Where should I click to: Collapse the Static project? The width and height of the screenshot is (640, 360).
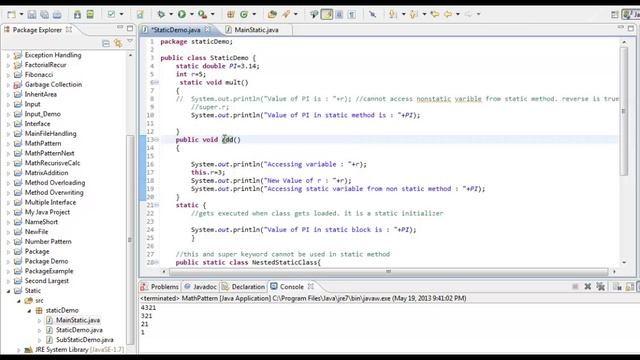[x=8, y=291]
